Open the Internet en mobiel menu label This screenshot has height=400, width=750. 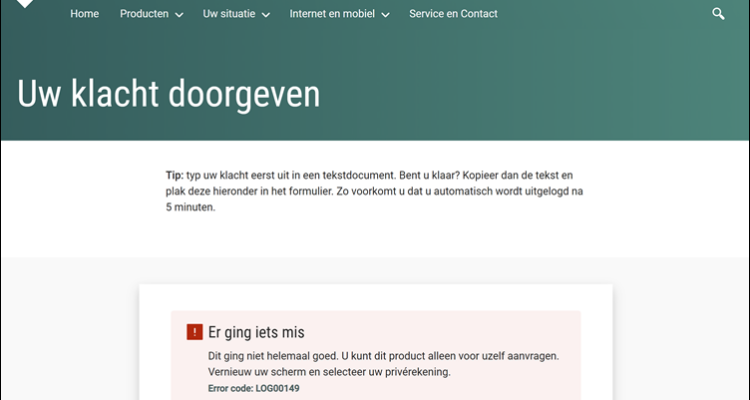pos(332,14)
